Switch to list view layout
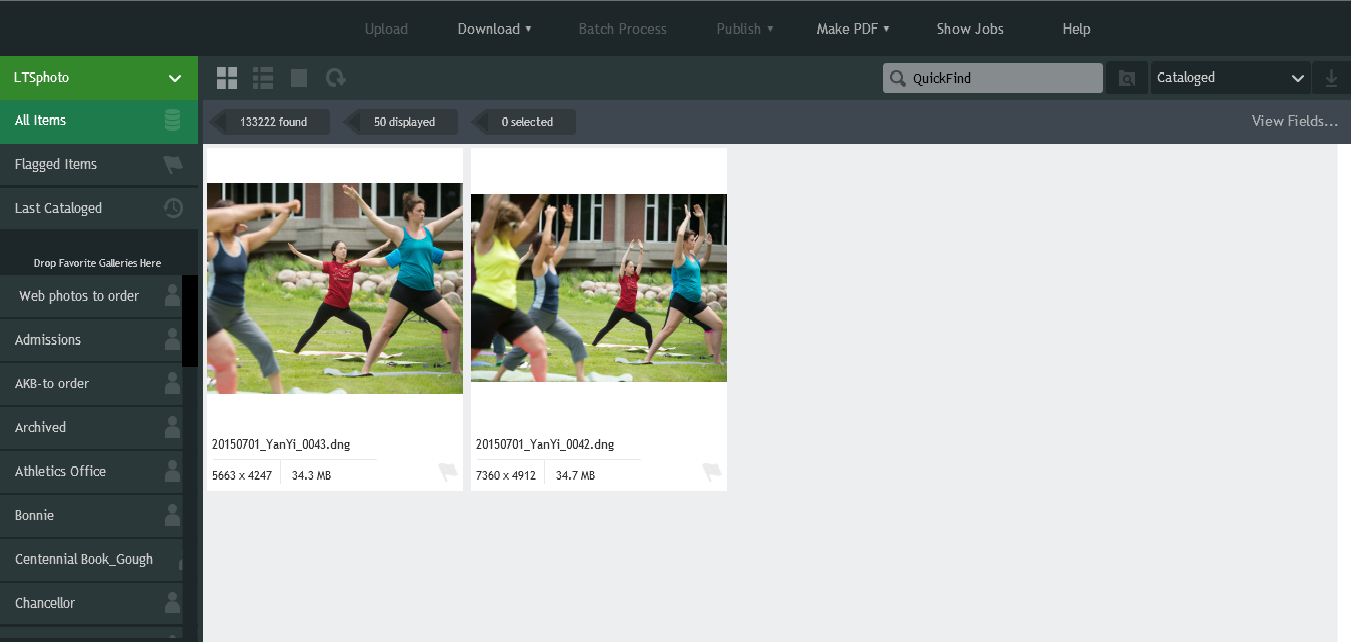Screen dimensions: 1351x642 tap(263, 78)
